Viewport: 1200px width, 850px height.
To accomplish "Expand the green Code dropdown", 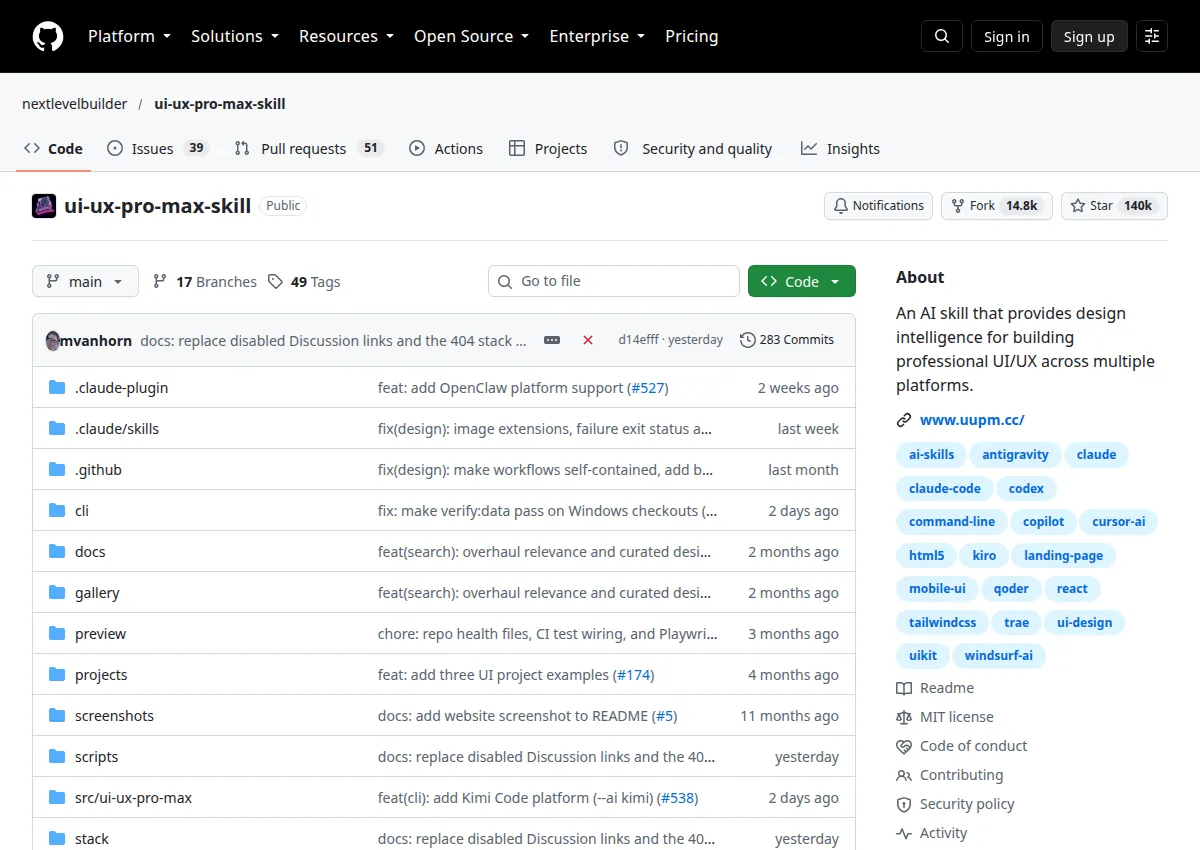I will (802, 282).
